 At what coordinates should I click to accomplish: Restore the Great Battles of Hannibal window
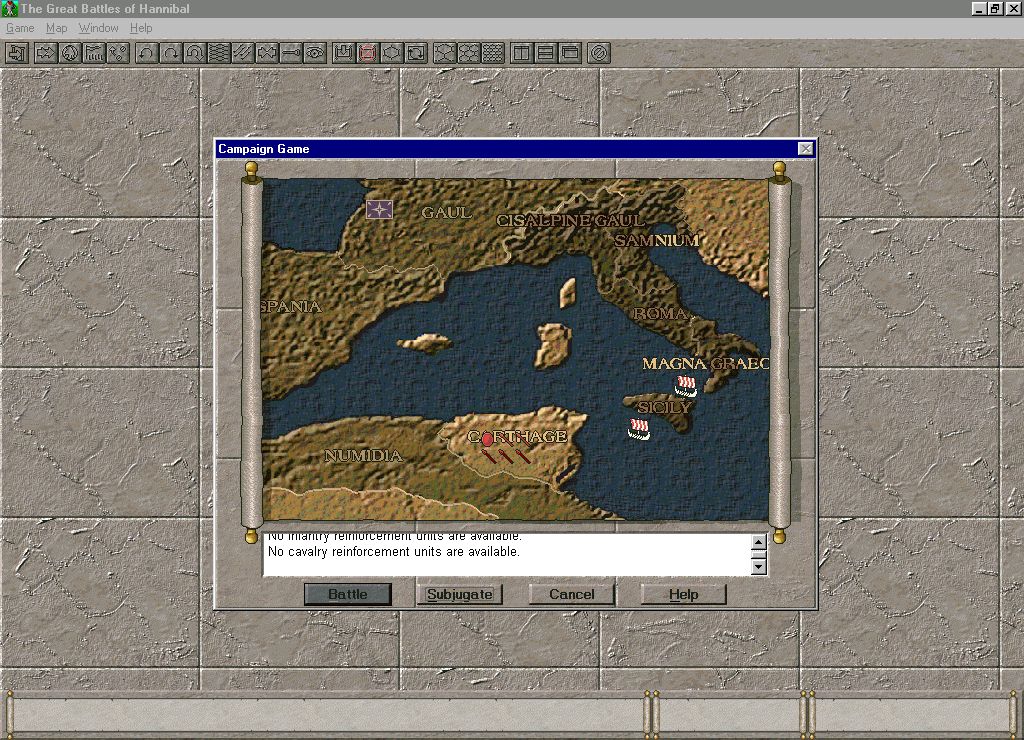click(994, 8)
